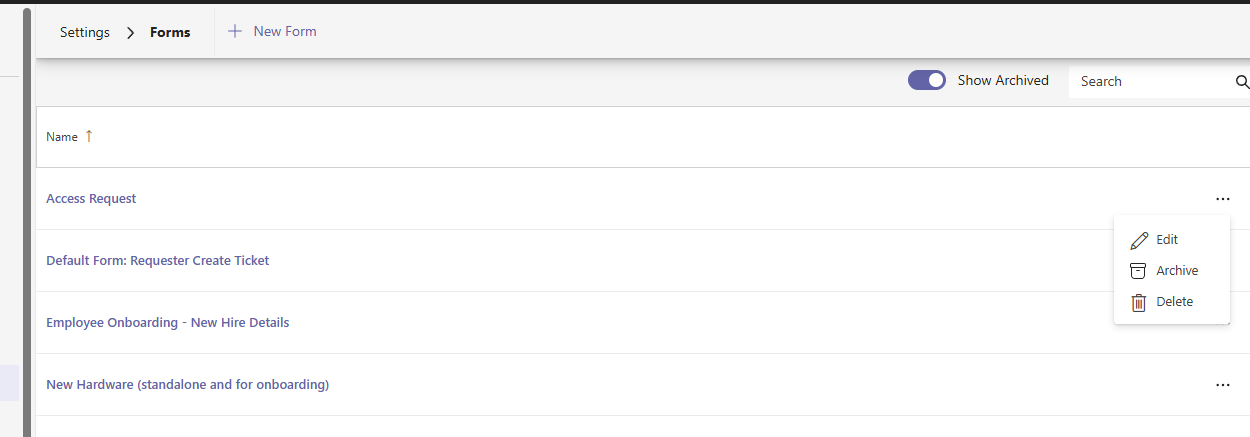Select Archive in the context menu
Screen dimensions: 1250x437
(1177, 271)
